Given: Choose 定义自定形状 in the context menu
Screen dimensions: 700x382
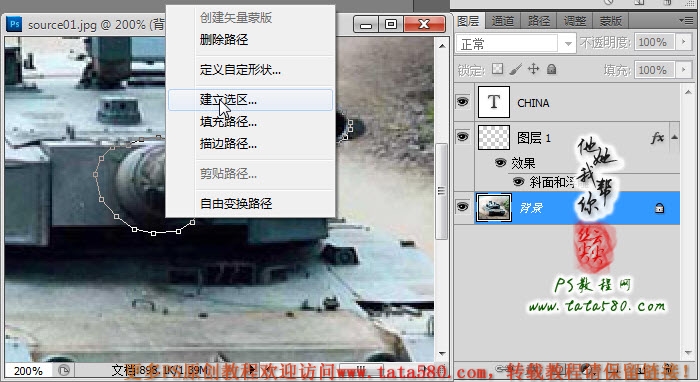Looking at the screenshot, I should click(240, 70).
